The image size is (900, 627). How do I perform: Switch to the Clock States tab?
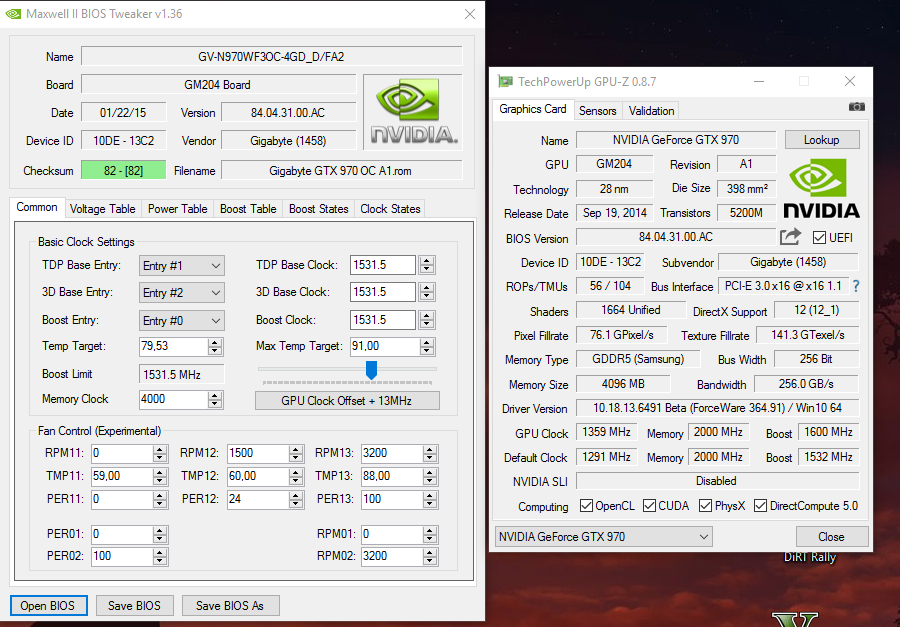(390, 209)
